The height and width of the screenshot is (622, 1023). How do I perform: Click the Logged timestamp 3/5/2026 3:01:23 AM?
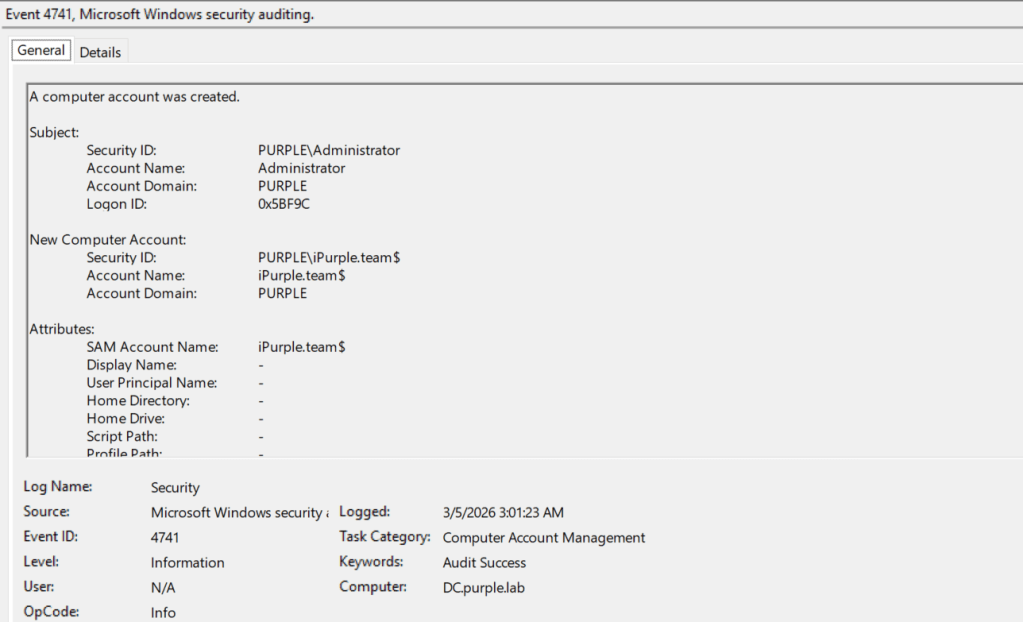pos(503,513)
